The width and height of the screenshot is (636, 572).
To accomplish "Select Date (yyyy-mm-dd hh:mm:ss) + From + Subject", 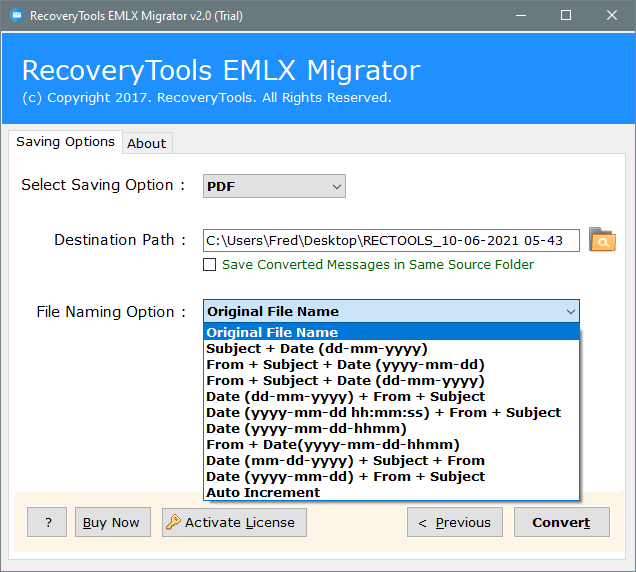I will pos(391,413).
